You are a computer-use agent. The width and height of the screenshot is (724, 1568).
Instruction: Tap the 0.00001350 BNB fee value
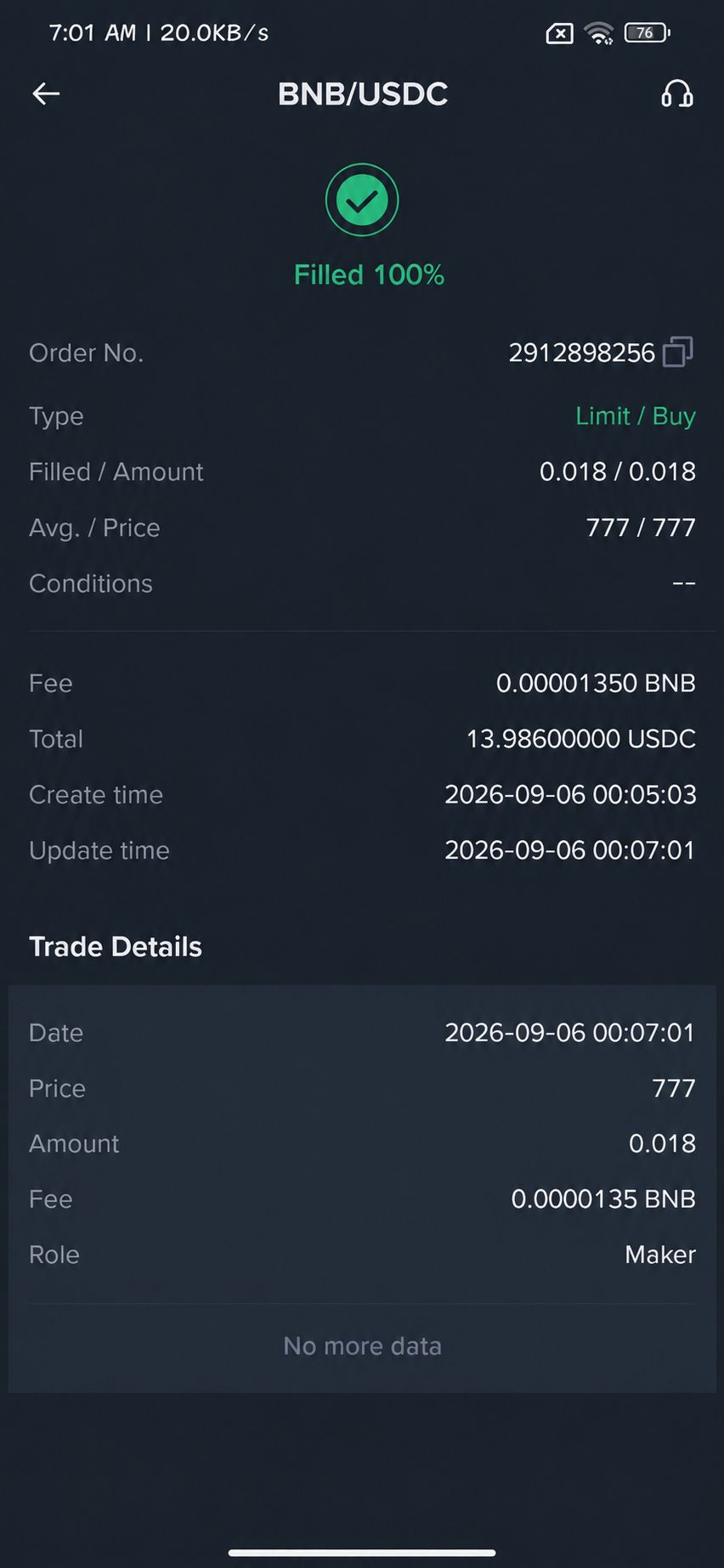click(x=596, y=683)
